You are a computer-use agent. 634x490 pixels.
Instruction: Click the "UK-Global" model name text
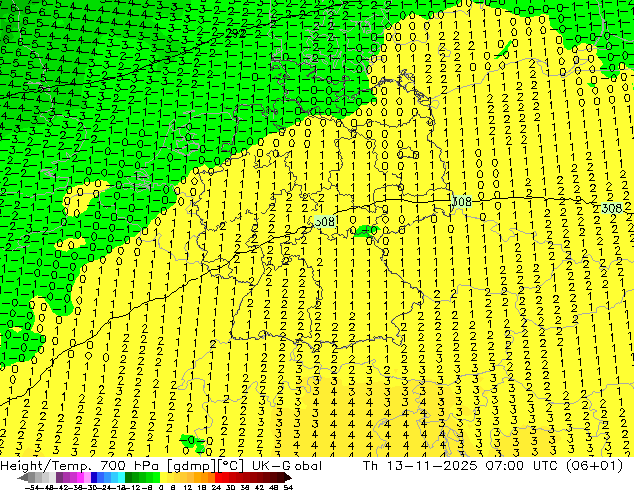point(287,466)
